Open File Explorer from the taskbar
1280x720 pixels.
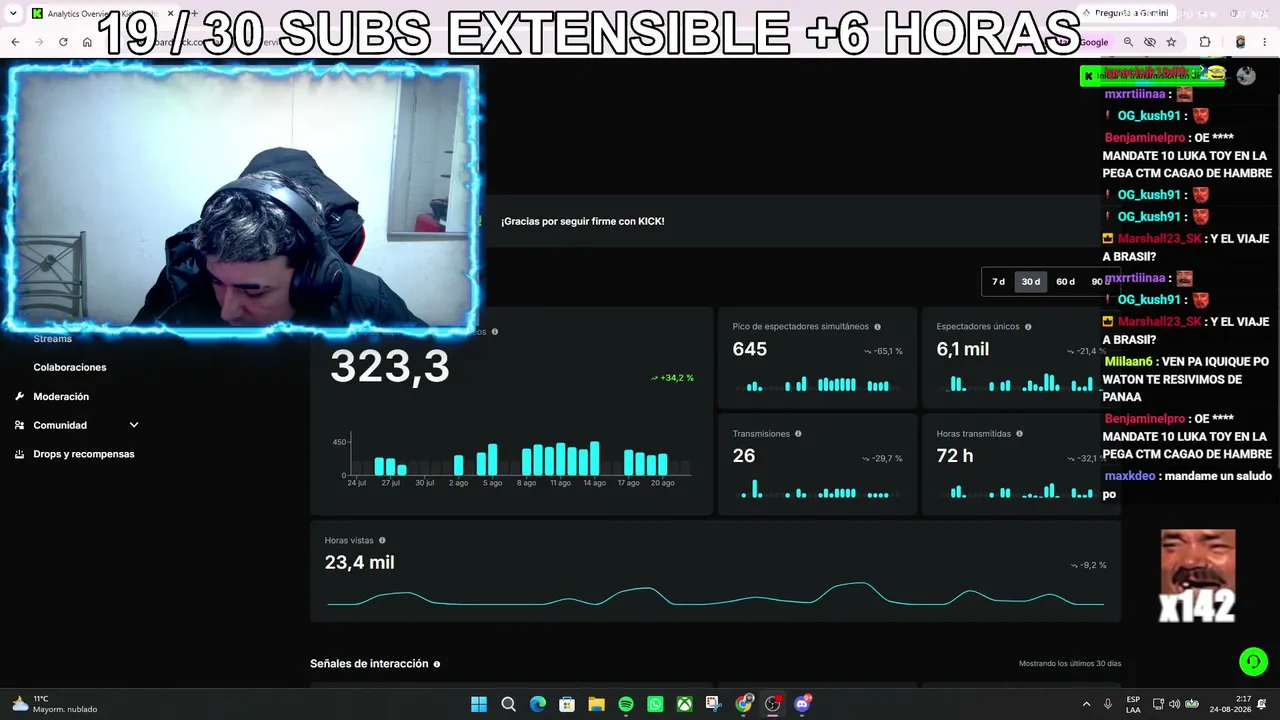click(596, 704)
